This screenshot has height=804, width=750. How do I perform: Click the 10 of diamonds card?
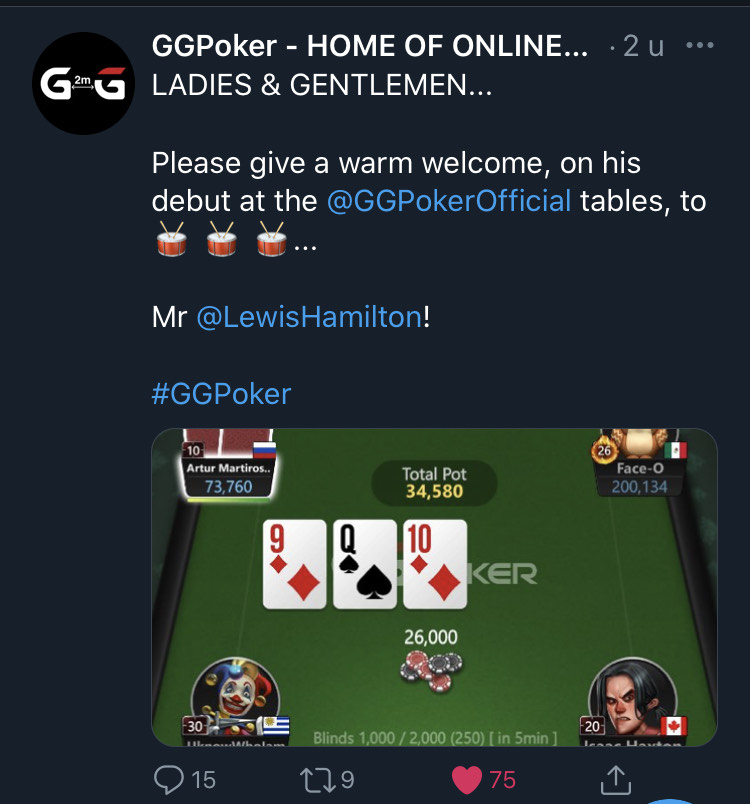coord(435,564)
